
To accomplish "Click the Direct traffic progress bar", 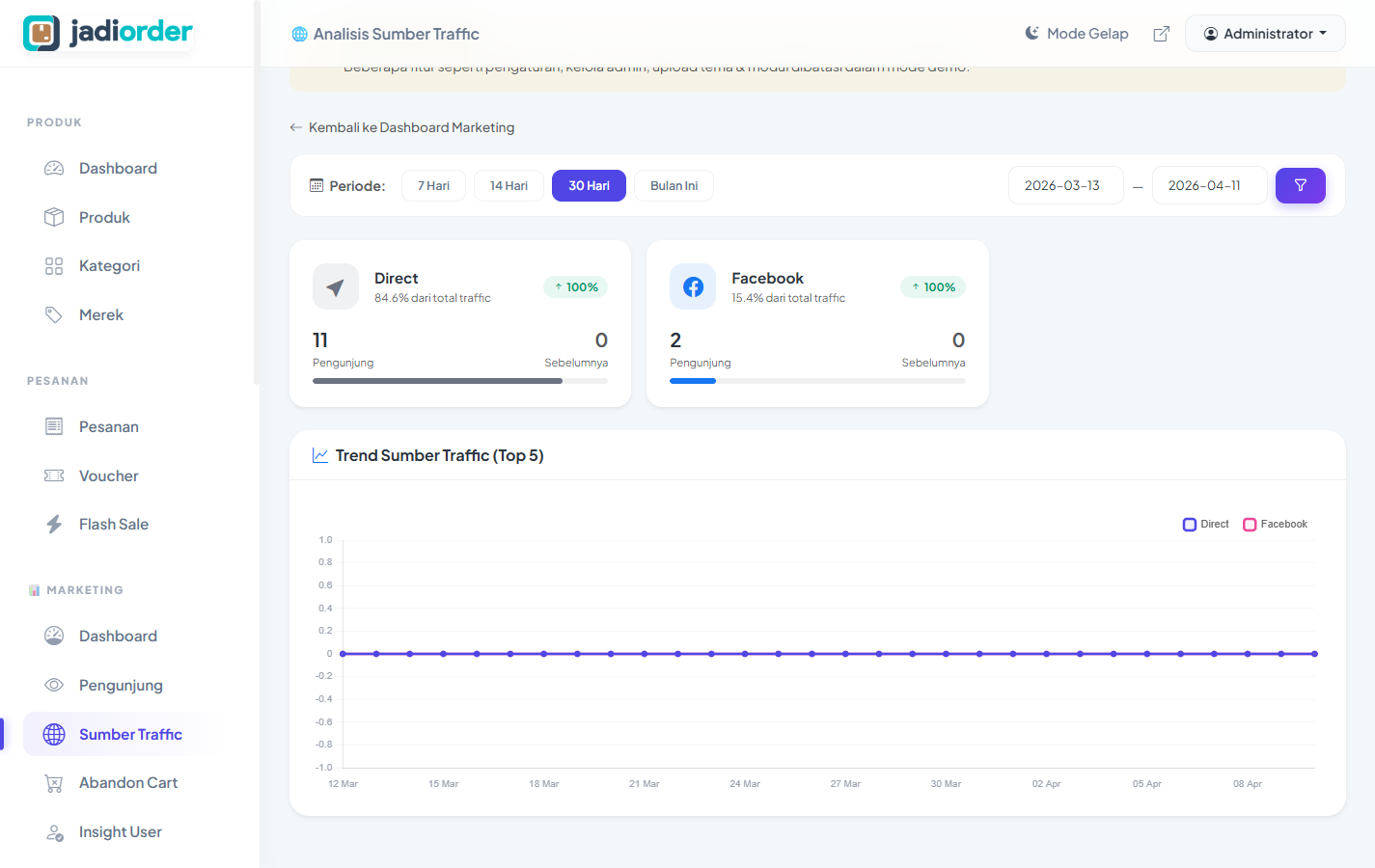I will (460, 380).
